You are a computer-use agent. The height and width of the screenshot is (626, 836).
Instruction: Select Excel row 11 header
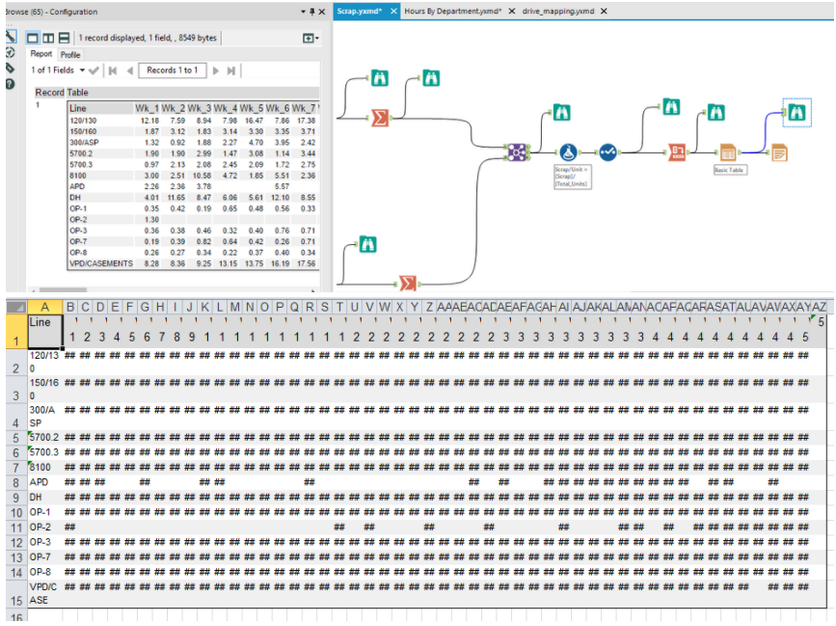16,527
